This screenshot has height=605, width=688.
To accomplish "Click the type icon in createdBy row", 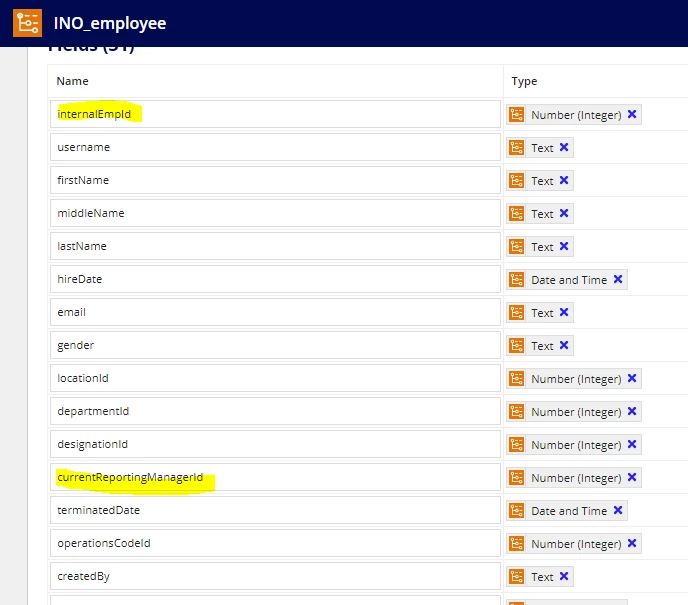I will coord(516,576).
